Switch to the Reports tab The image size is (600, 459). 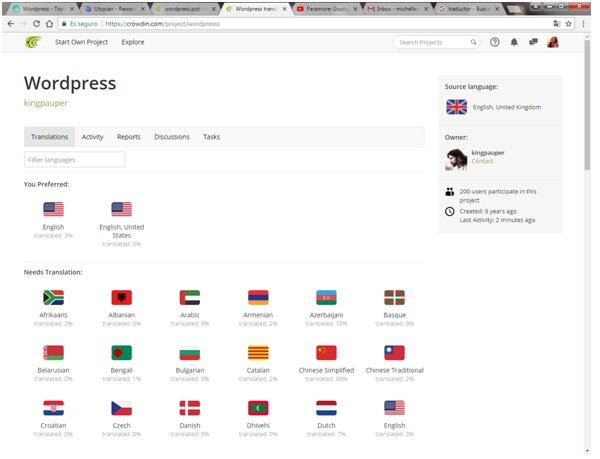point(129,137)
